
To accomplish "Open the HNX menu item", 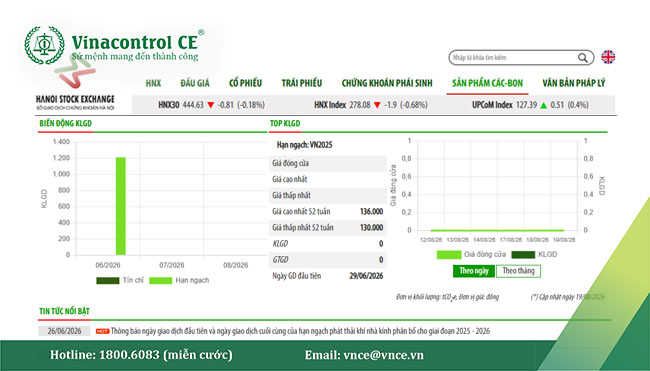I will pyautogui.click(x=153, y=83).
